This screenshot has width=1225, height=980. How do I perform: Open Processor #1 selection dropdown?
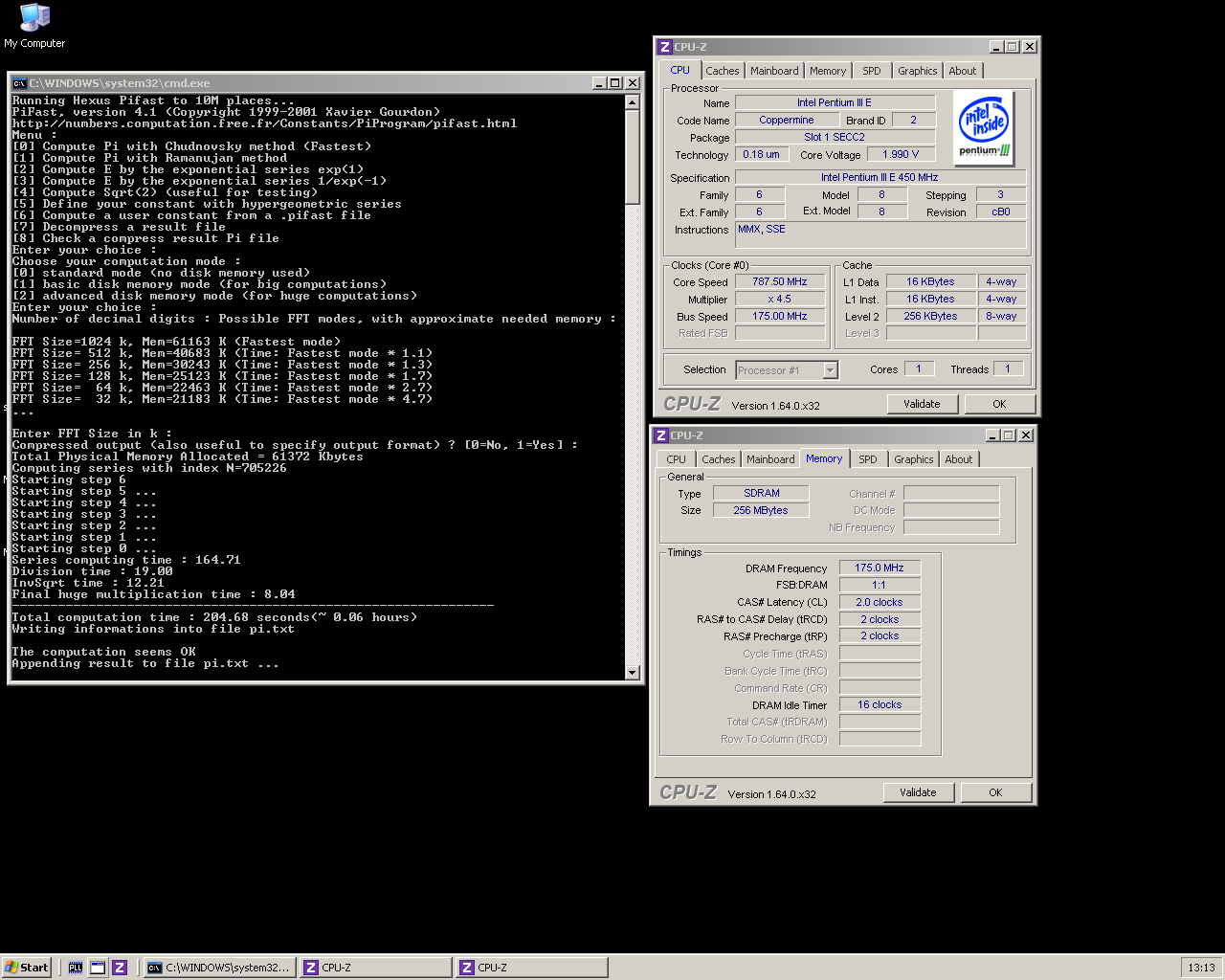(831, 370)
